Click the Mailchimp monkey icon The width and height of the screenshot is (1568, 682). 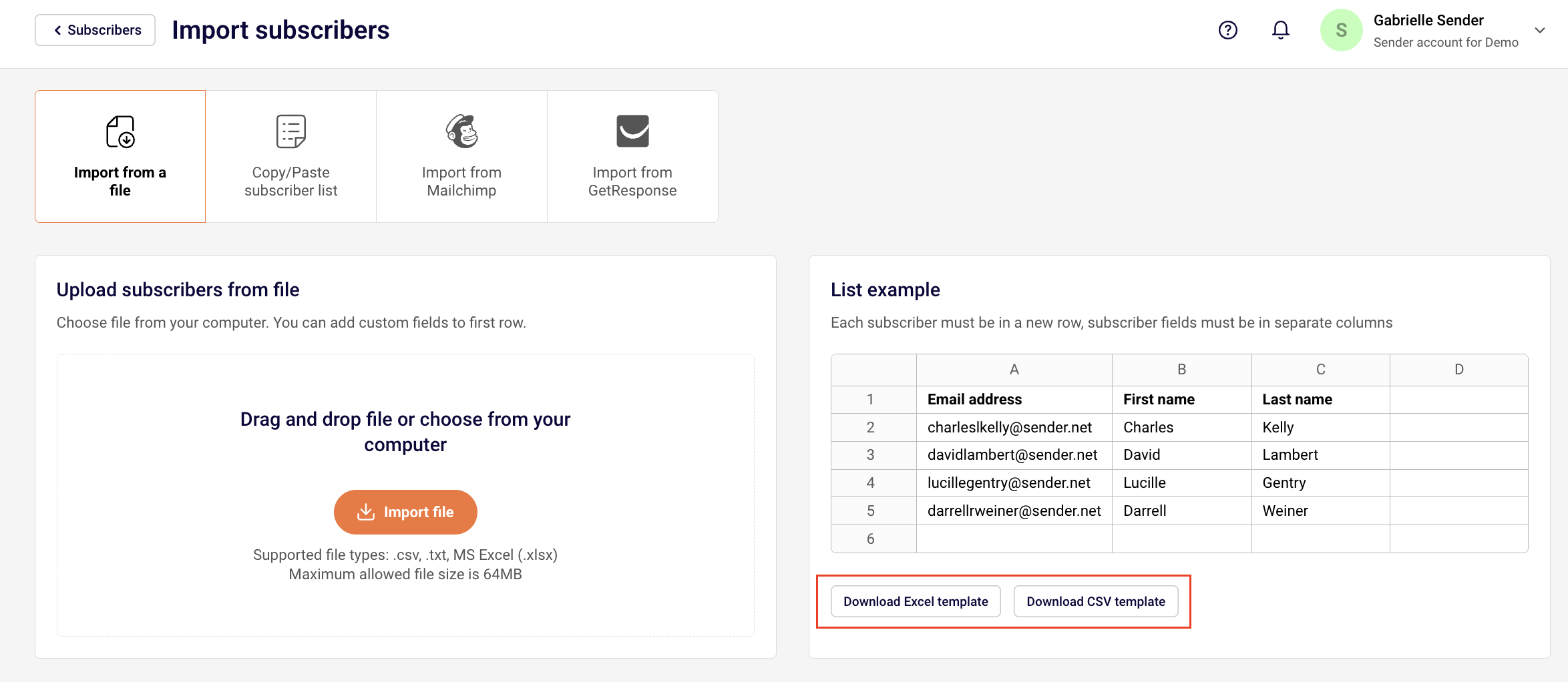[x=462, y=131]
